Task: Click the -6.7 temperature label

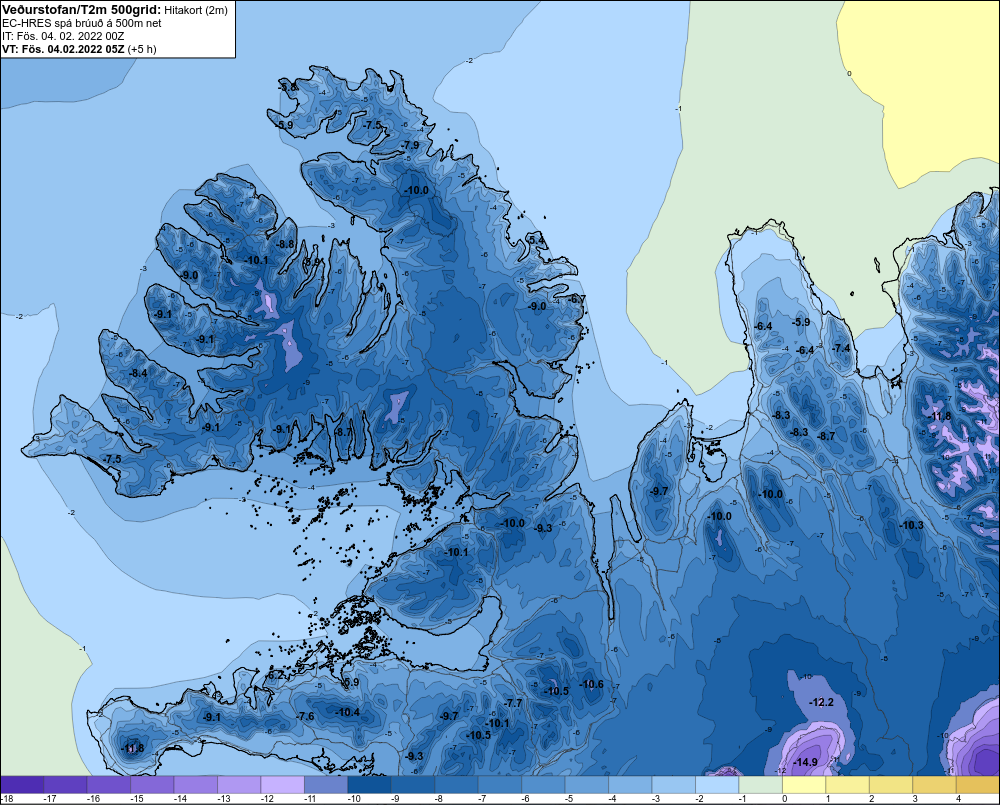Action: coord(577,299)
